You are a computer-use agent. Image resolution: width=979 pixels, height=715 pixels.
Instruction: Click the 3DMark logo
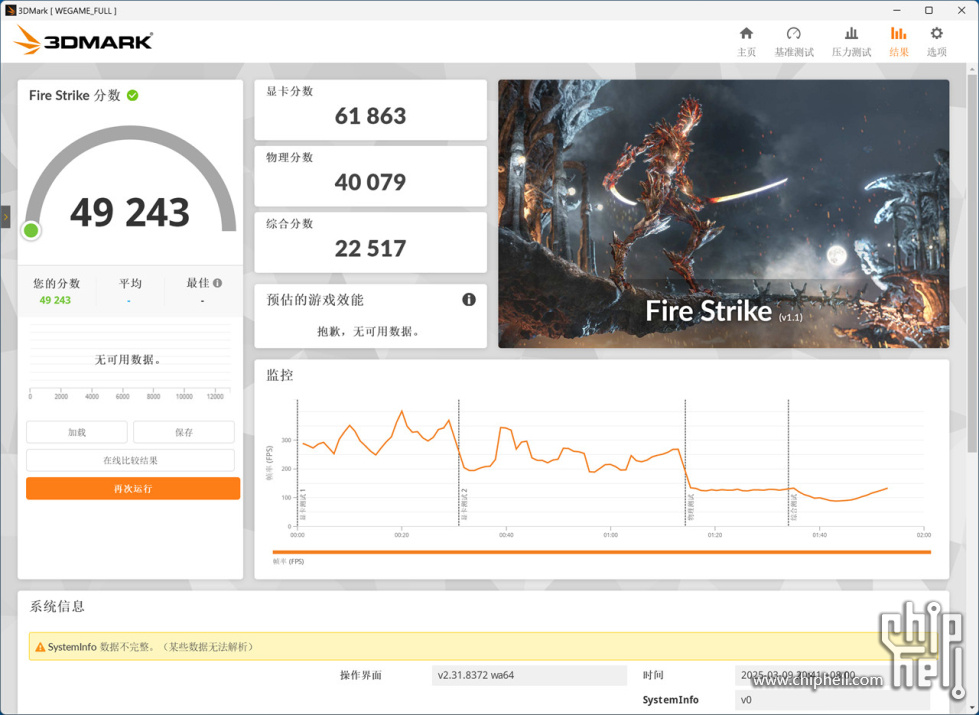[83, 40]
